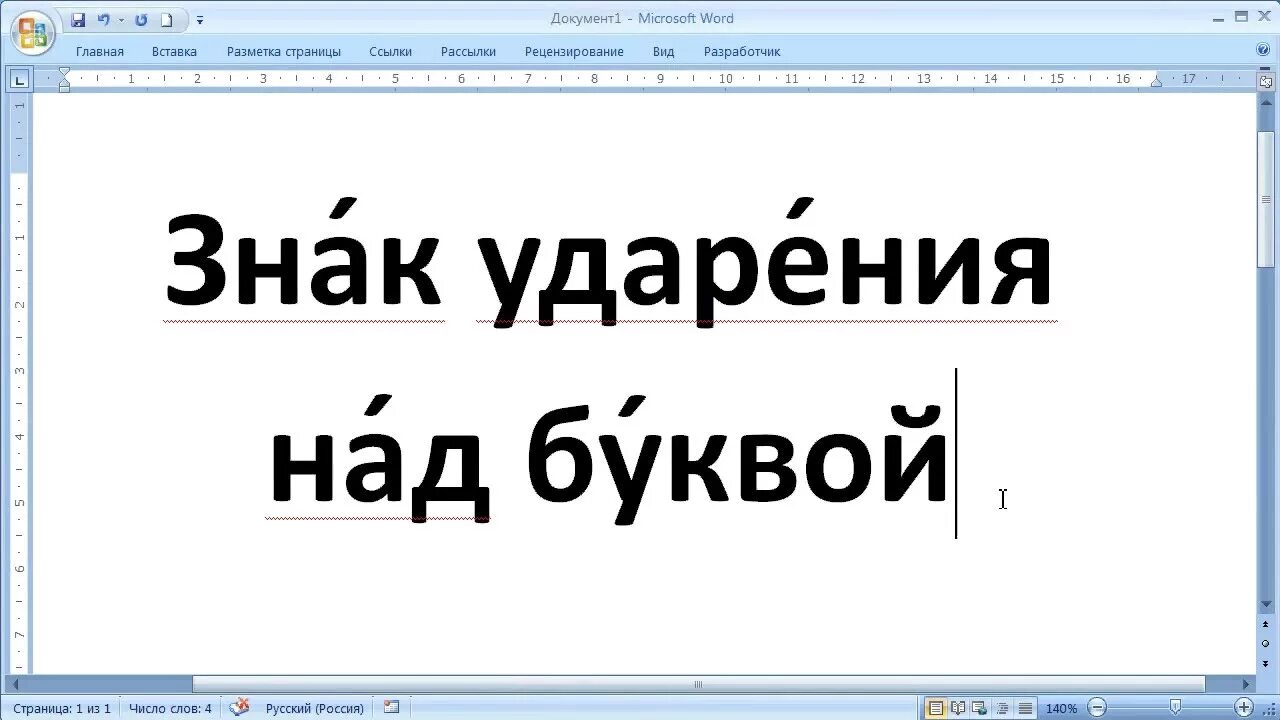Click page count 'Страница: 1 из 1'

point(62,708)
